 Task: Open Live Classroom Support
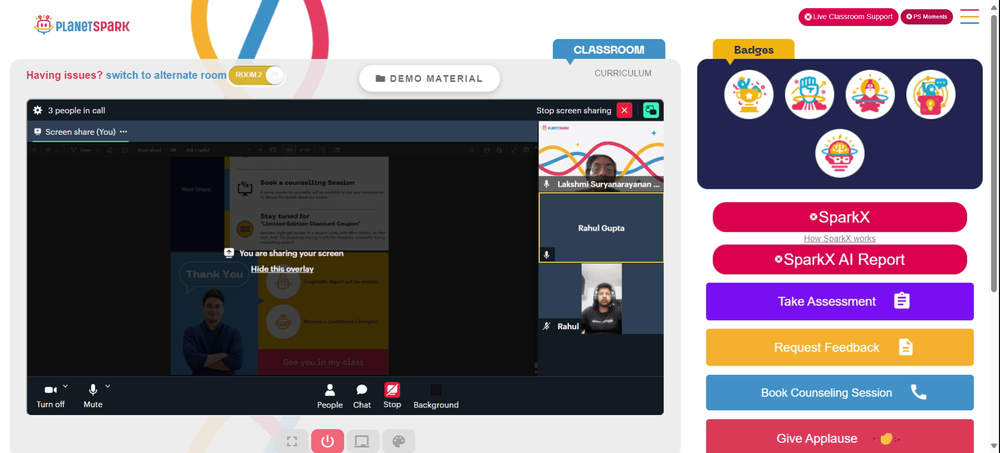(x=848, y=17)
